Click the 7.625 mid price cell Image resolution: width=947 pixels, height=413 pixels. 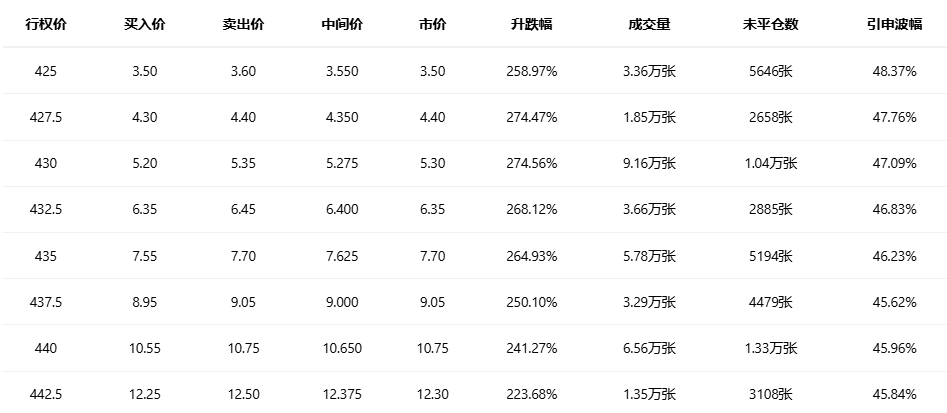pyautogui.click(x=342, y=256)
